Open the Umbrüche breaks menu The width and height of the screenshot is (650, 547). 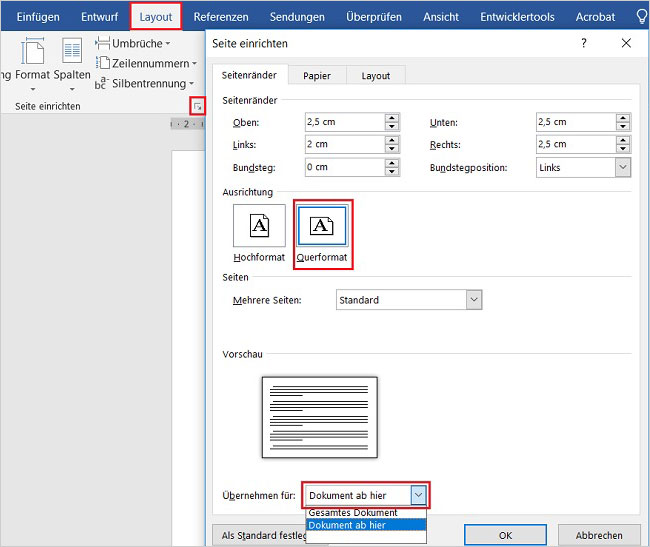point(134,43)
